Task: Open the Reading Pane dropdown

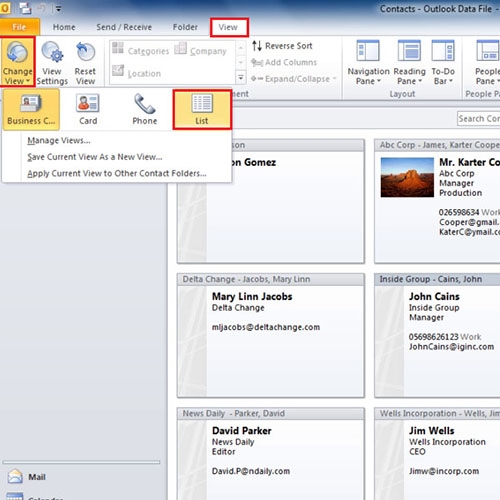Action: pyautogui.click(x=409, y=63)
